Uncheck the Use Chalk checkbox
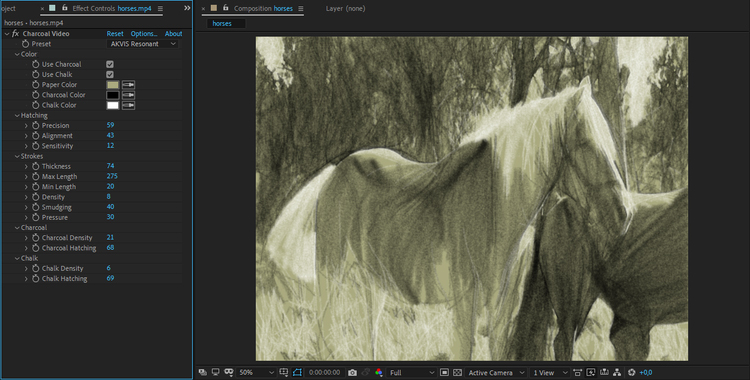This screenshot has width=750, height=380. pos(110,75)
